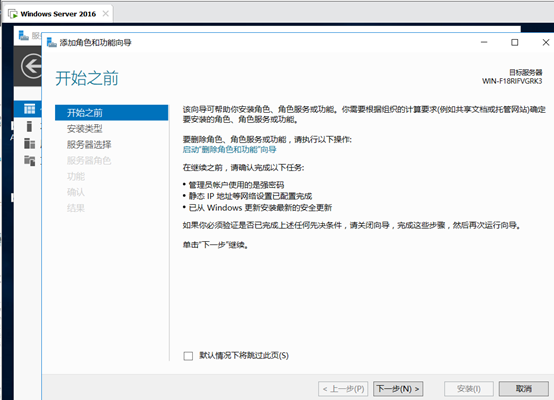Close the Windows Server 2016 tab
This screenshot has width=554, height=400.
[x=105, y=14]
